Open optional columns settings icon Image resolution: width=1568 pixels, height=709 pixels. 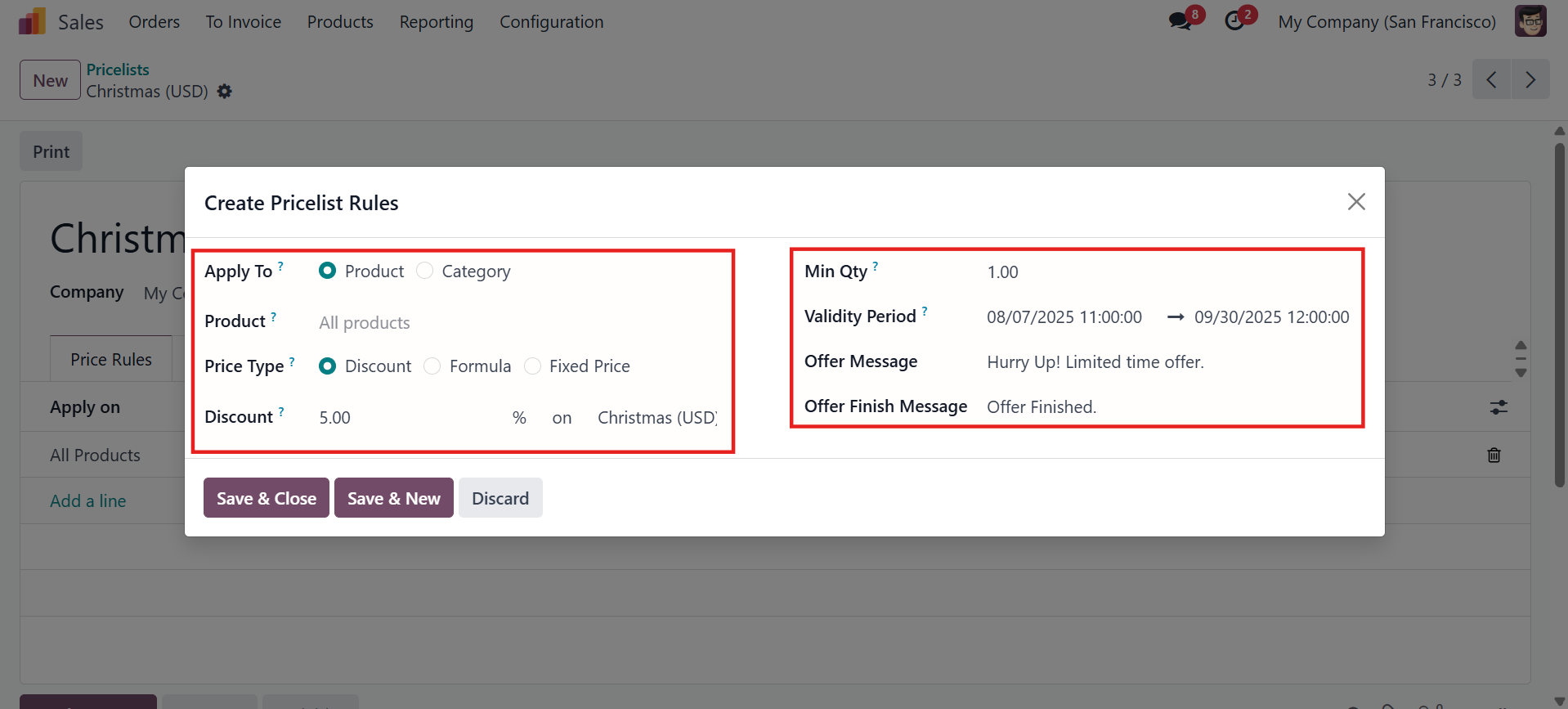(1499, 406)
